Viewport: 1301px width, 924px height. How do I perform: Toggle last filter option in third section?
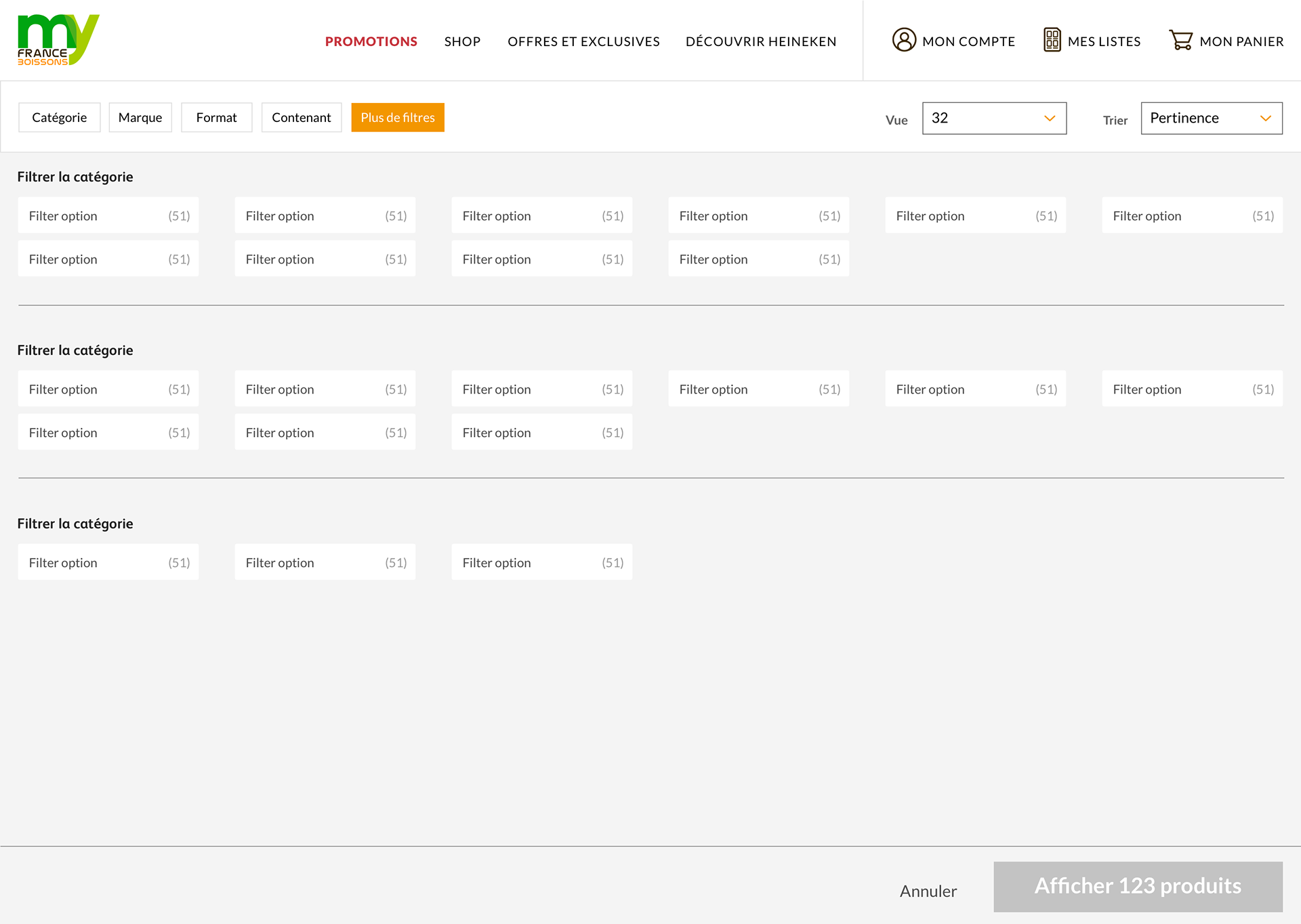coord(541,562)
